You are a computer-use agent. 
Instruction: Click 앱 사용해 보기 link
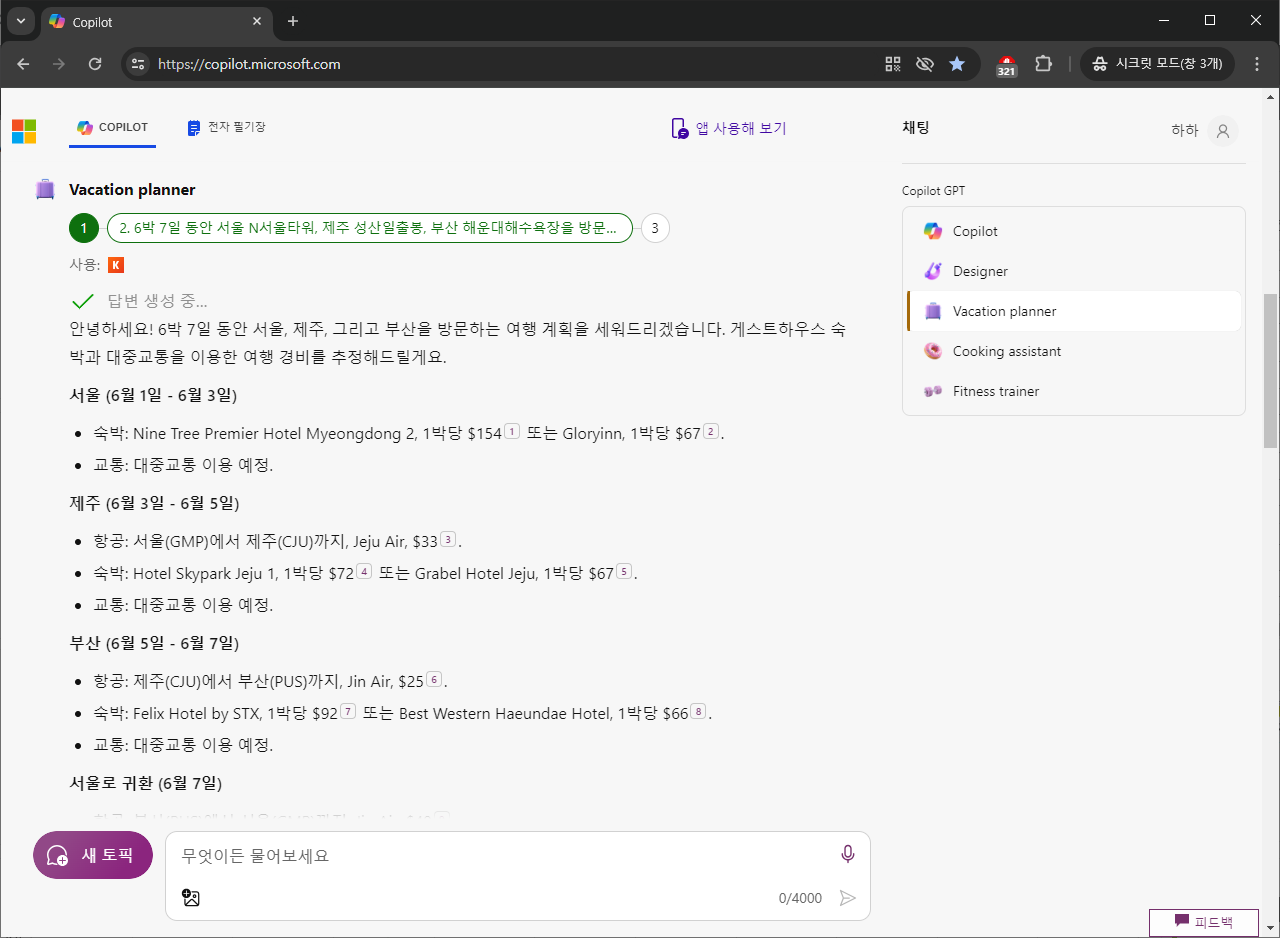point(728,128)
